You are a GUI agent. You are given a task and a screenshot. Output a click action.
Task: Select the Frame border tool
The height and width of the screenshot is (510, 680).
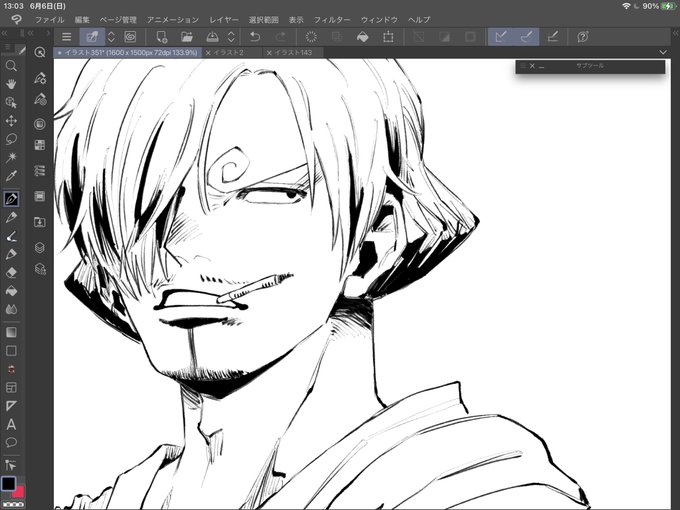pyautogui.click(x=11, y=387)
